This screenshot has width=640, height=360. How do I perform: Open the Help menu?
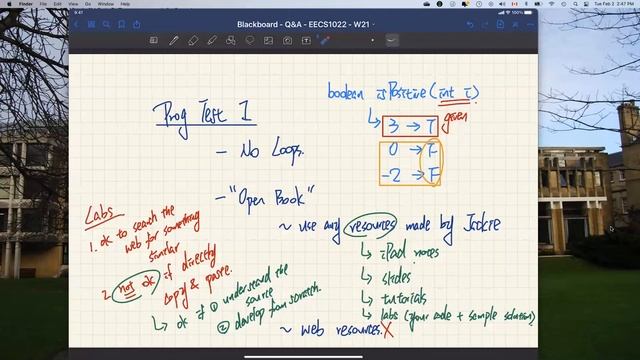125,4
